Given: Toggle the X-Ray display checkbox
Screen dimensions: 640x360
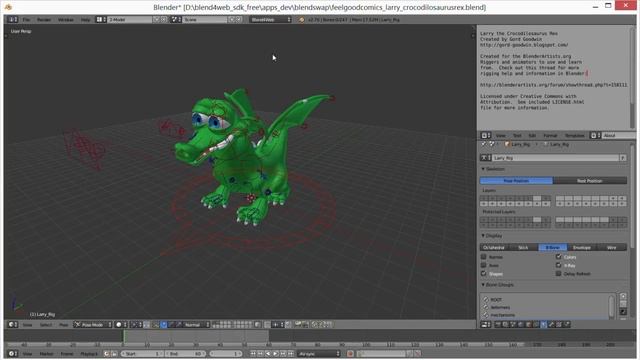Looking at the screenshot, I should pos(558,265).
